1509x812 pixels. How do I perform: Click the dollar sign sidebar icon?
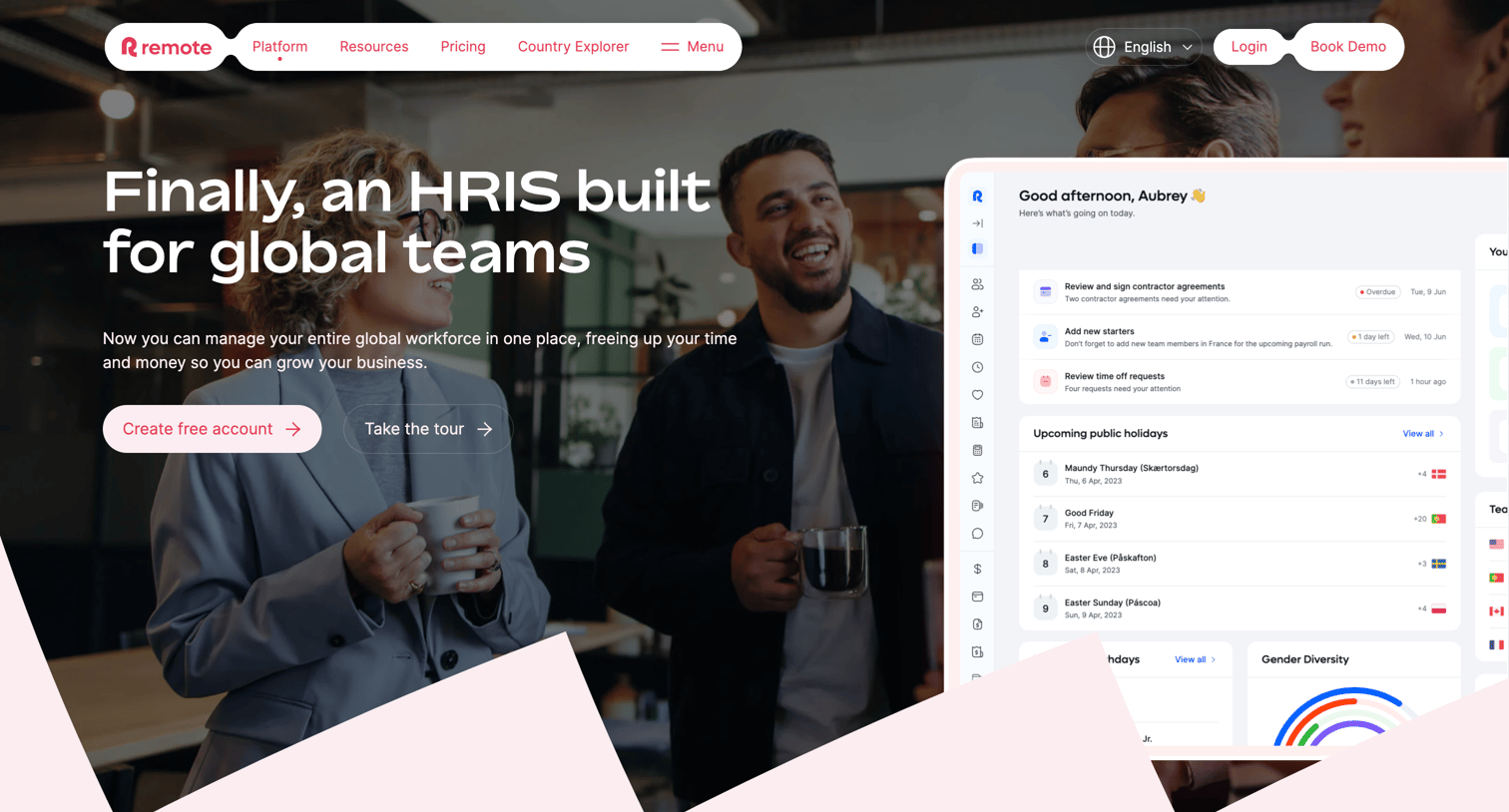click(977, 569)
